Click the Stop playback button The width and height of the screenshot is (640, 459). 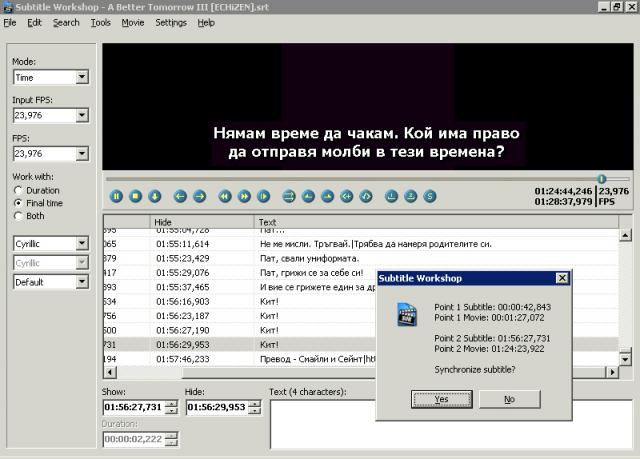(x=136, y=197)
